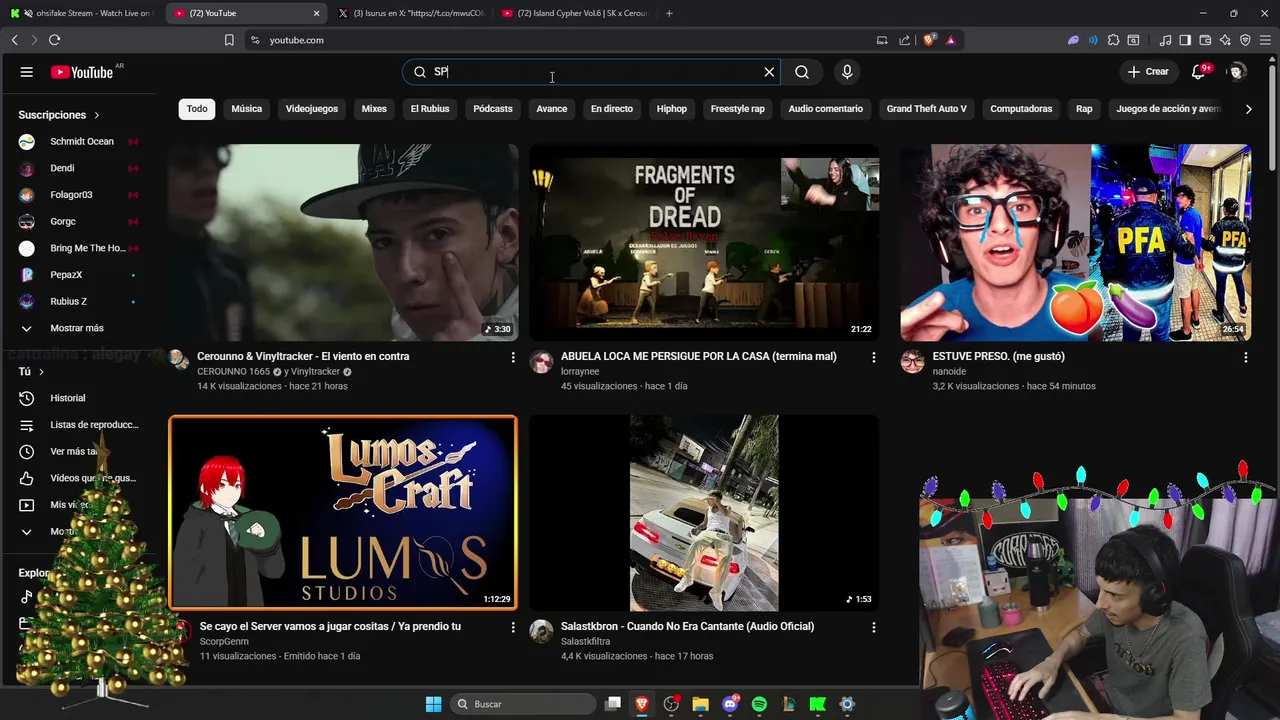Open Discord from the taskbar
Image resolution: width=1280 pixels, height=720 pixels.
click(x=730, y=704)
